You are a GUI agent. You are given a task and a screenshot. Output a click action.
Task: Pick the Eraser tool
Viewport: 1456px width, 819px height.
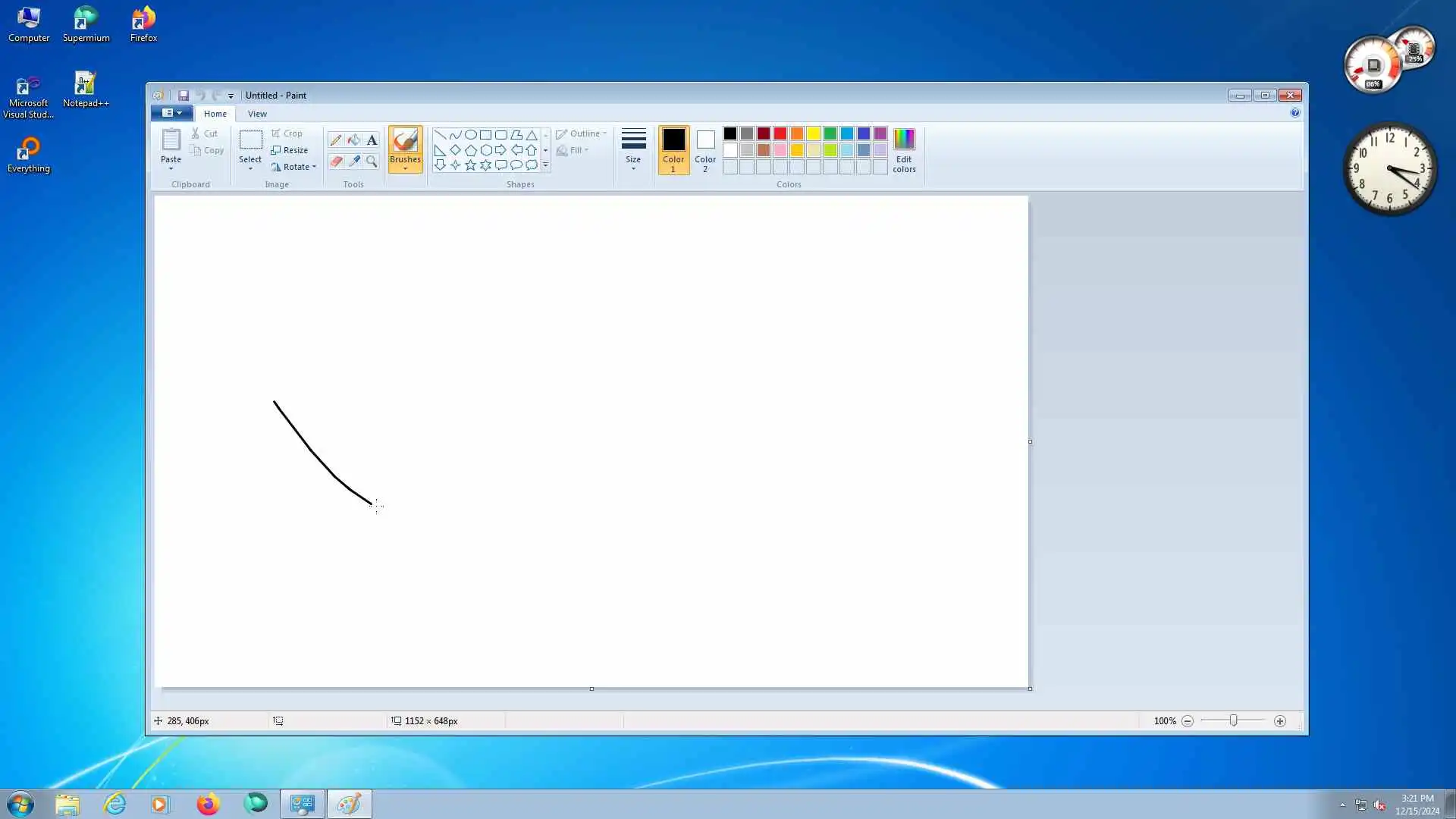coord(335,162)
